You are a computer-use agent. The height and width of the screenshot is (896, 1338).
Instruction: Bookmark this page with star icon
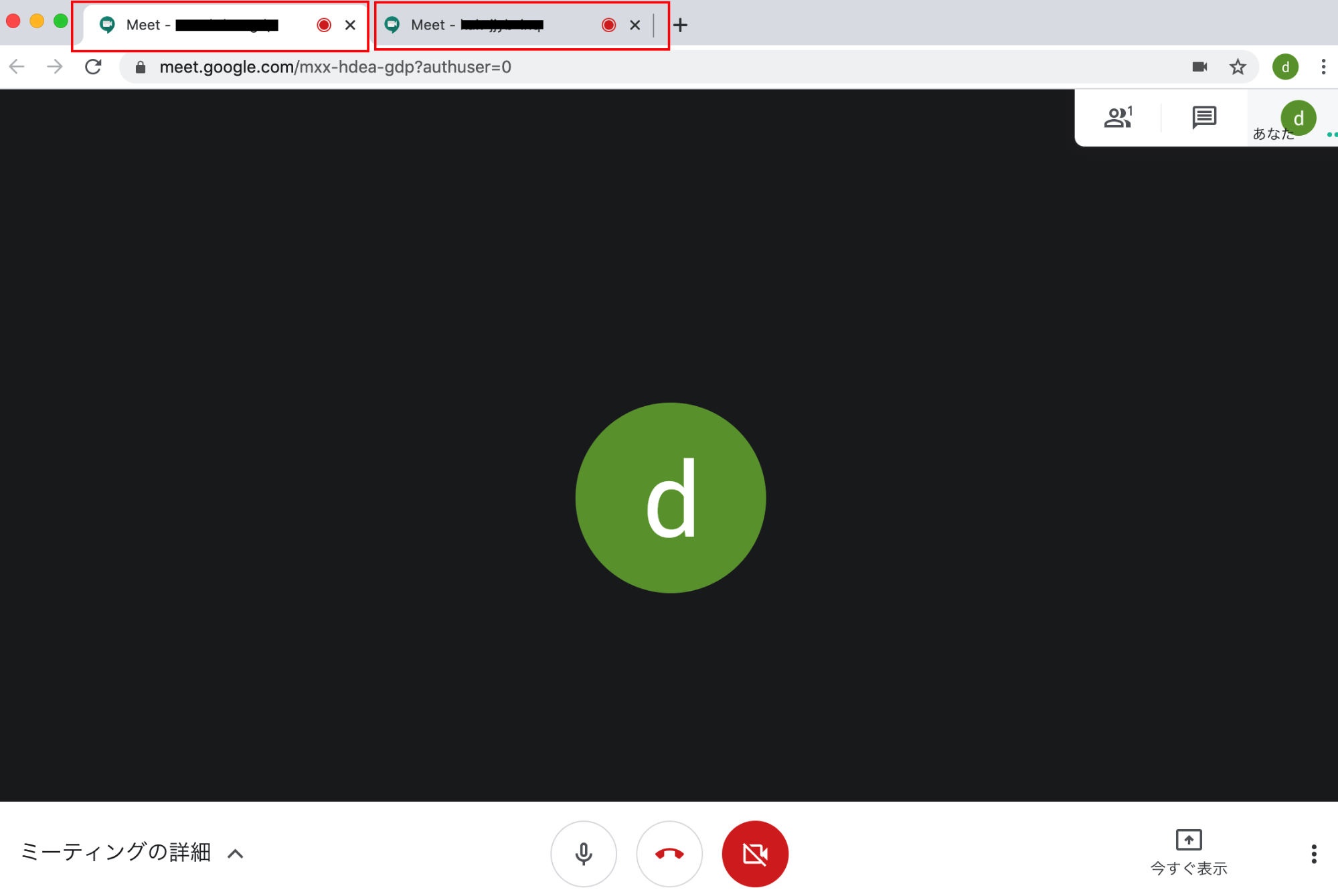pyautogui.click(x=1238, y=67)
